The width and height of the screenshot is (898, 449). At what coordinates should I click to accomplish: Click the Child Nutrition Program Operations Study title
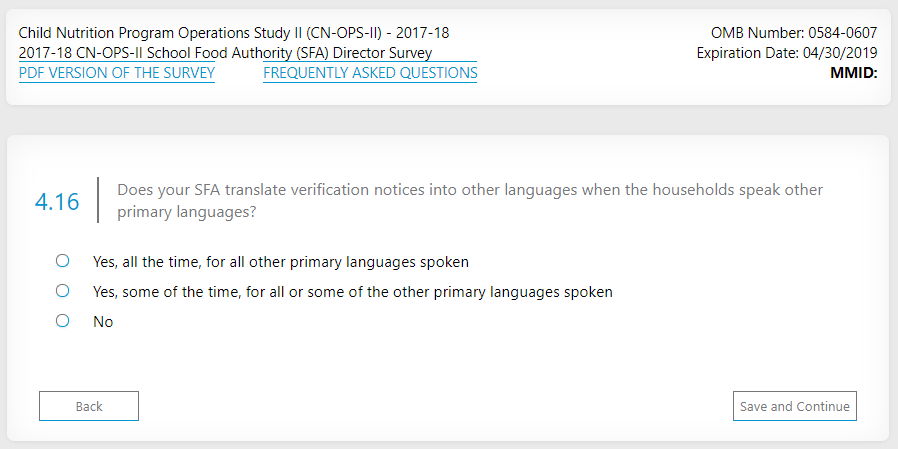234,33
